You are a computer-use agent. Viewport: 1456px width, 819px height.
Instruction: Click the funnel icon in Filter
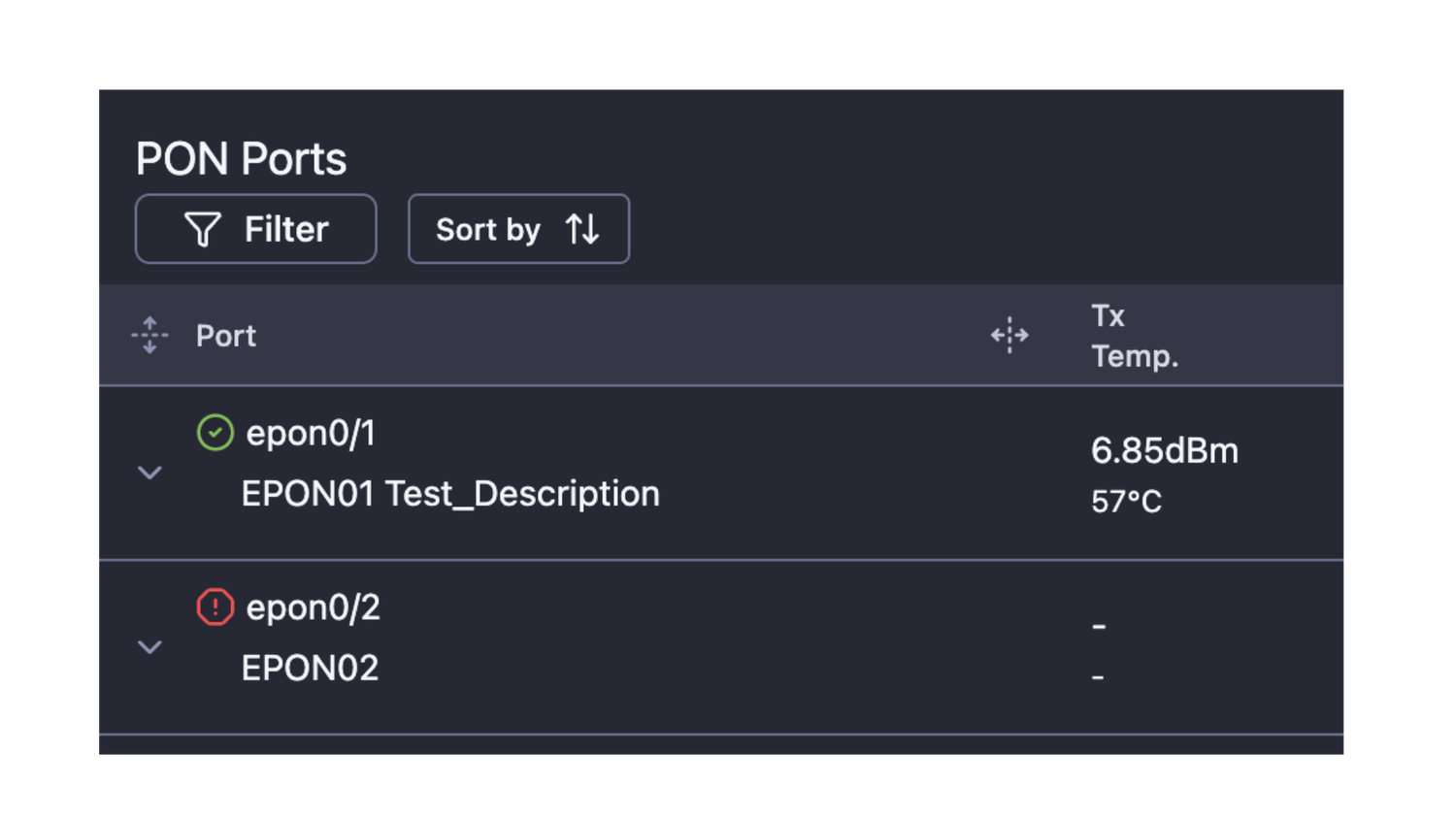(203, 230)
